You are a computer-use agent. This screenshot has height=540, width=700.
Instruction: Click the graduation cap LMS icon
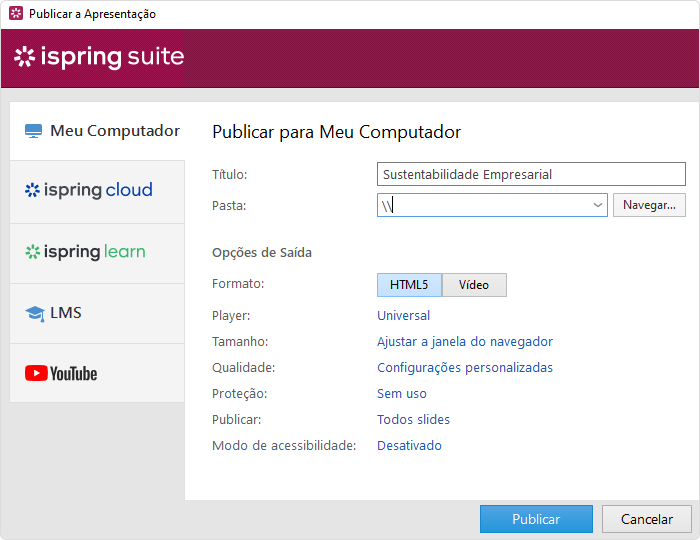(35, 314)
